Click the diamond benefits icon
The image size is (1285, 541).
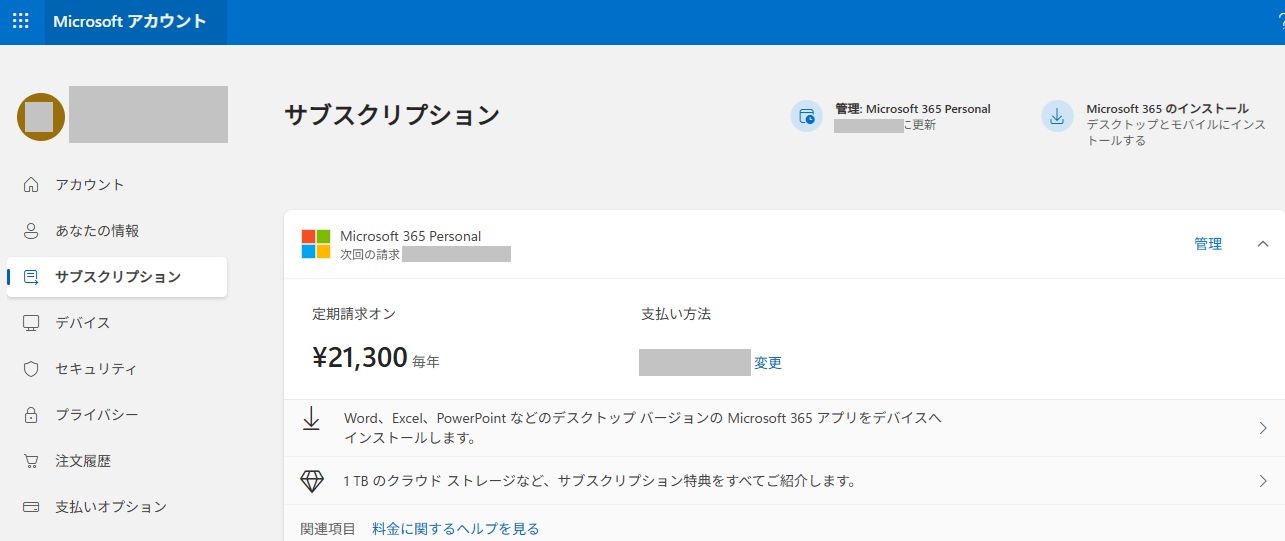point(312,481)
